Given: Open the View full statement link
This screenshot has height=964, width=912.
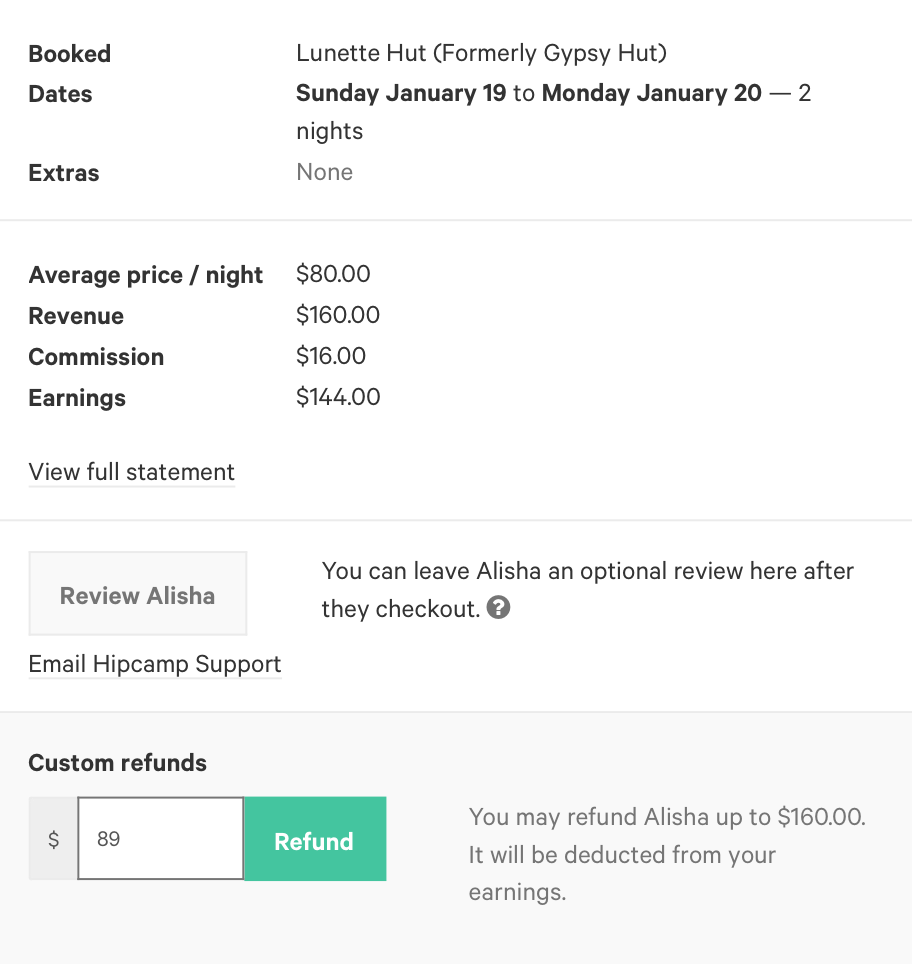Looking at the screenshot, I should tap(132, 472).
